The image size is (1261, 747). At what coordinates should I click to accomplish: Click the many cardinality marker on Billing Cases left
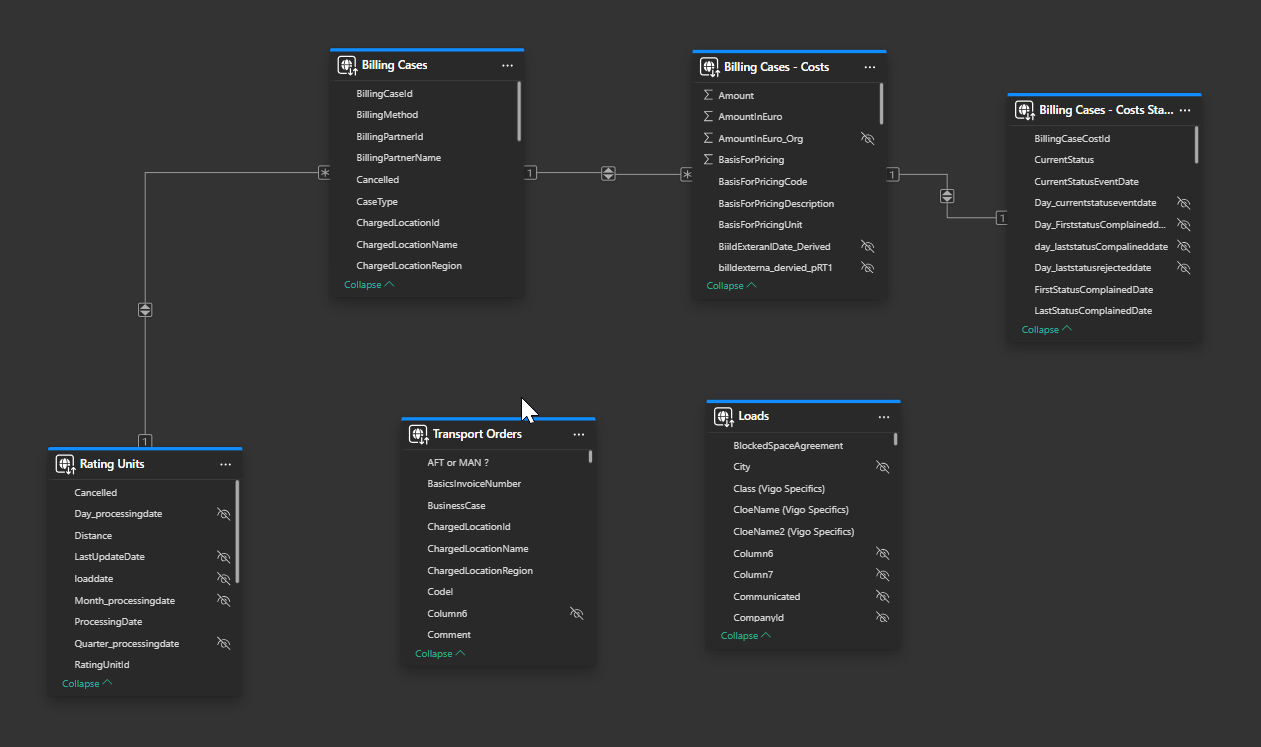click(x=324, y=173)
